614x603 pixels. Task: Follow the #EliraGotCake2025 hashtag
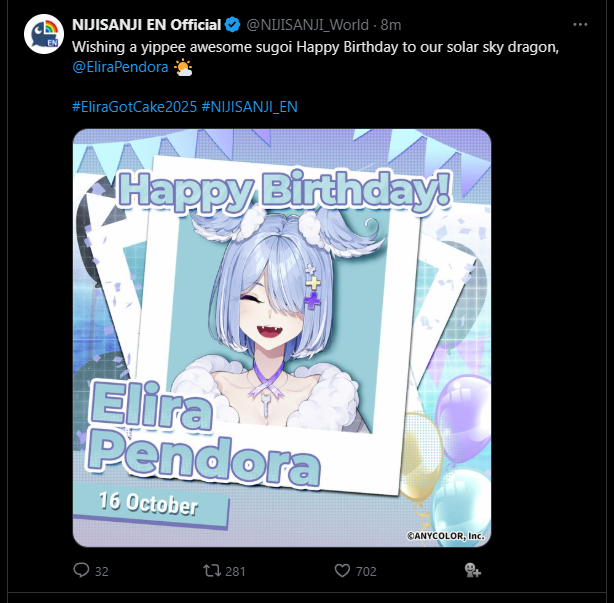pyautogui.click(x=135, y=107)
